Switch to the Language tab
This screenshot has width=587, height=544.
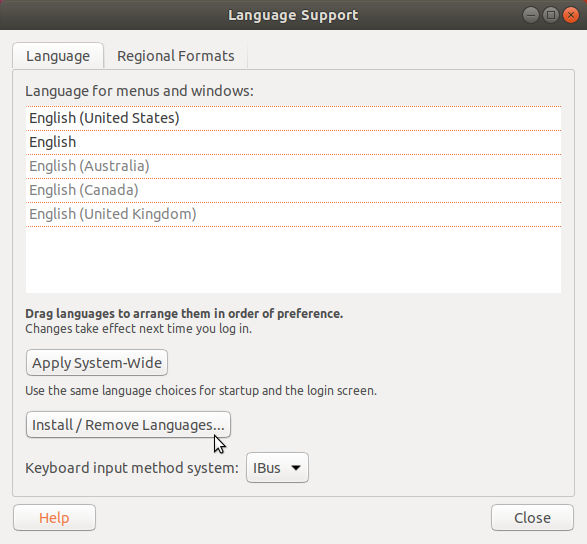(58, 56)
